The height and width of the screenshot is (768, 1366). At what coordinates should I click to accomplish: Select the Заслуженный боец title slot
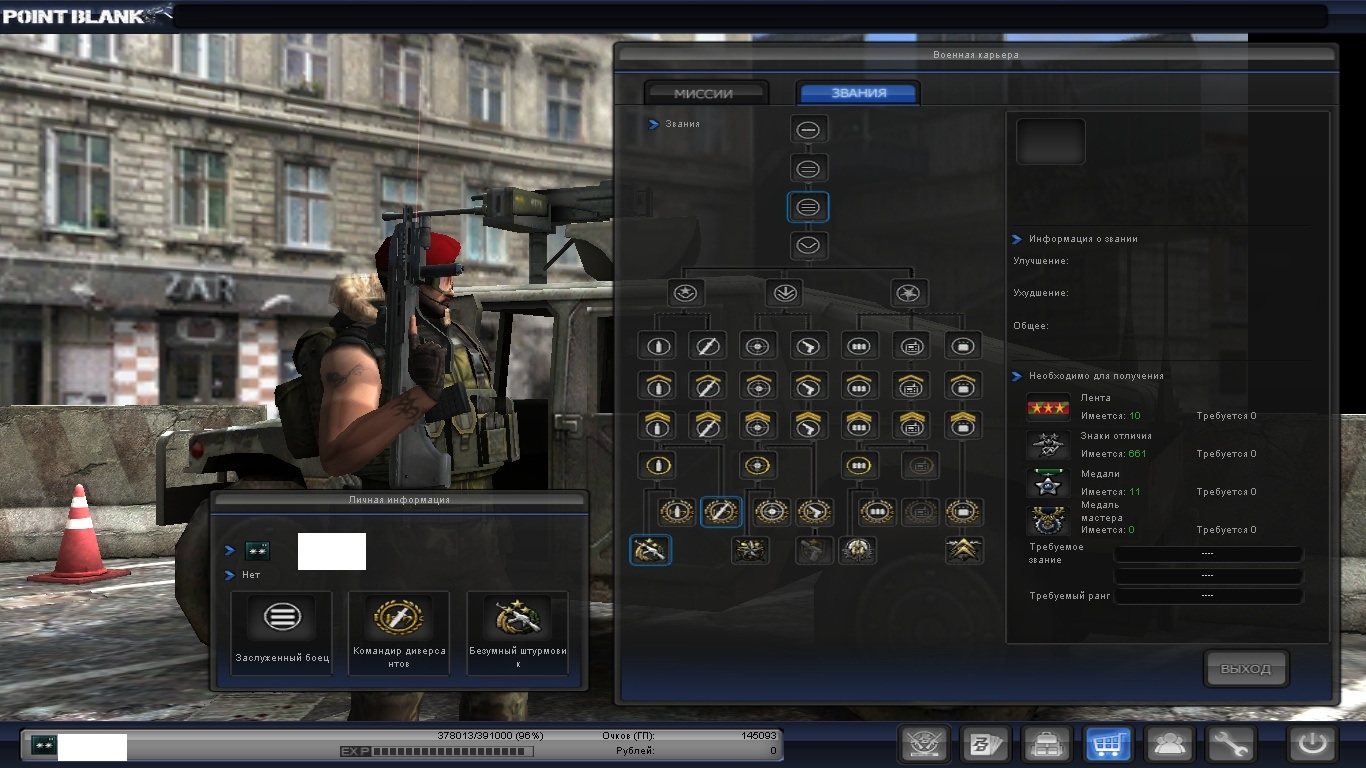[x=282, y=633]
